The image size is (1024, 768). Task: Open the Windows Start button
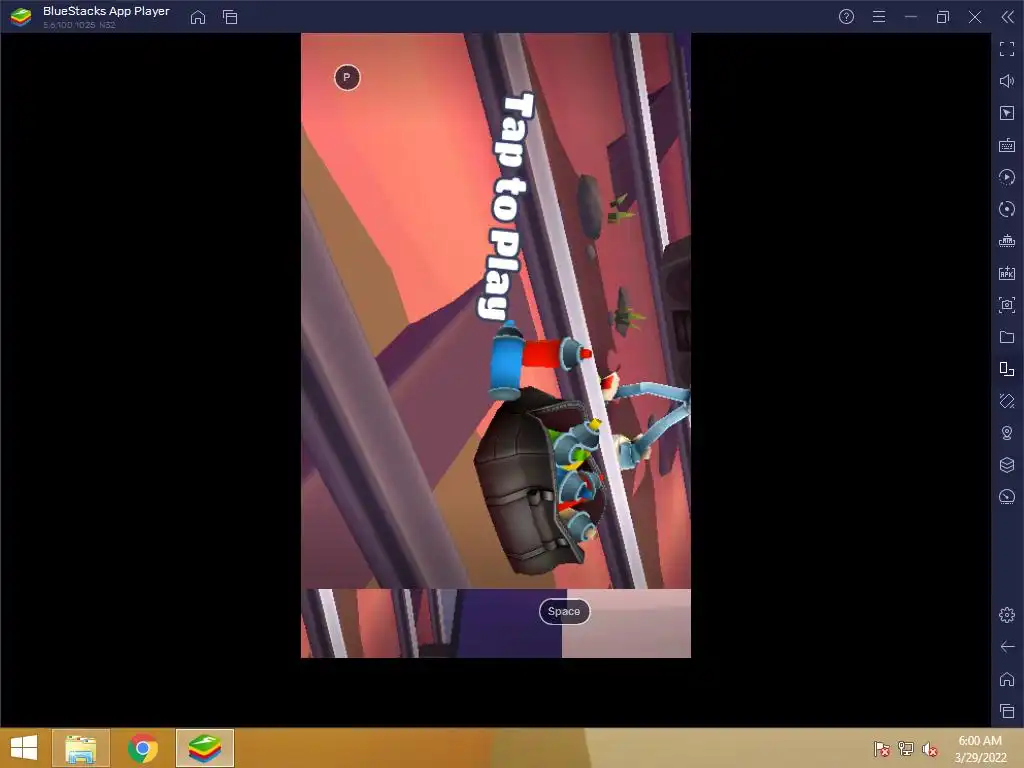[x=24, y=748]
